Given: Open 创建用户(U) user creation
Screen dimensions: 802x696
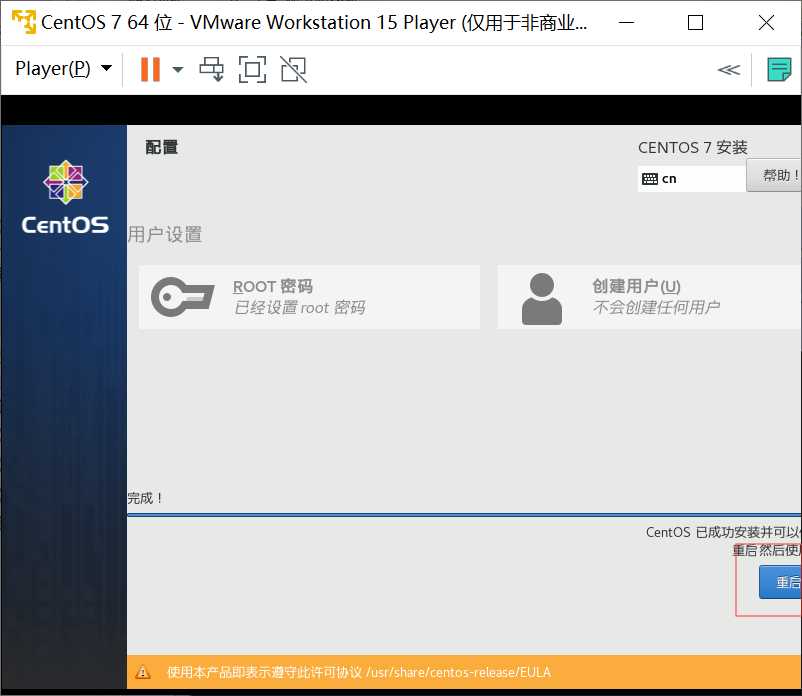Looking at the screenshot, I should point(650,297).
